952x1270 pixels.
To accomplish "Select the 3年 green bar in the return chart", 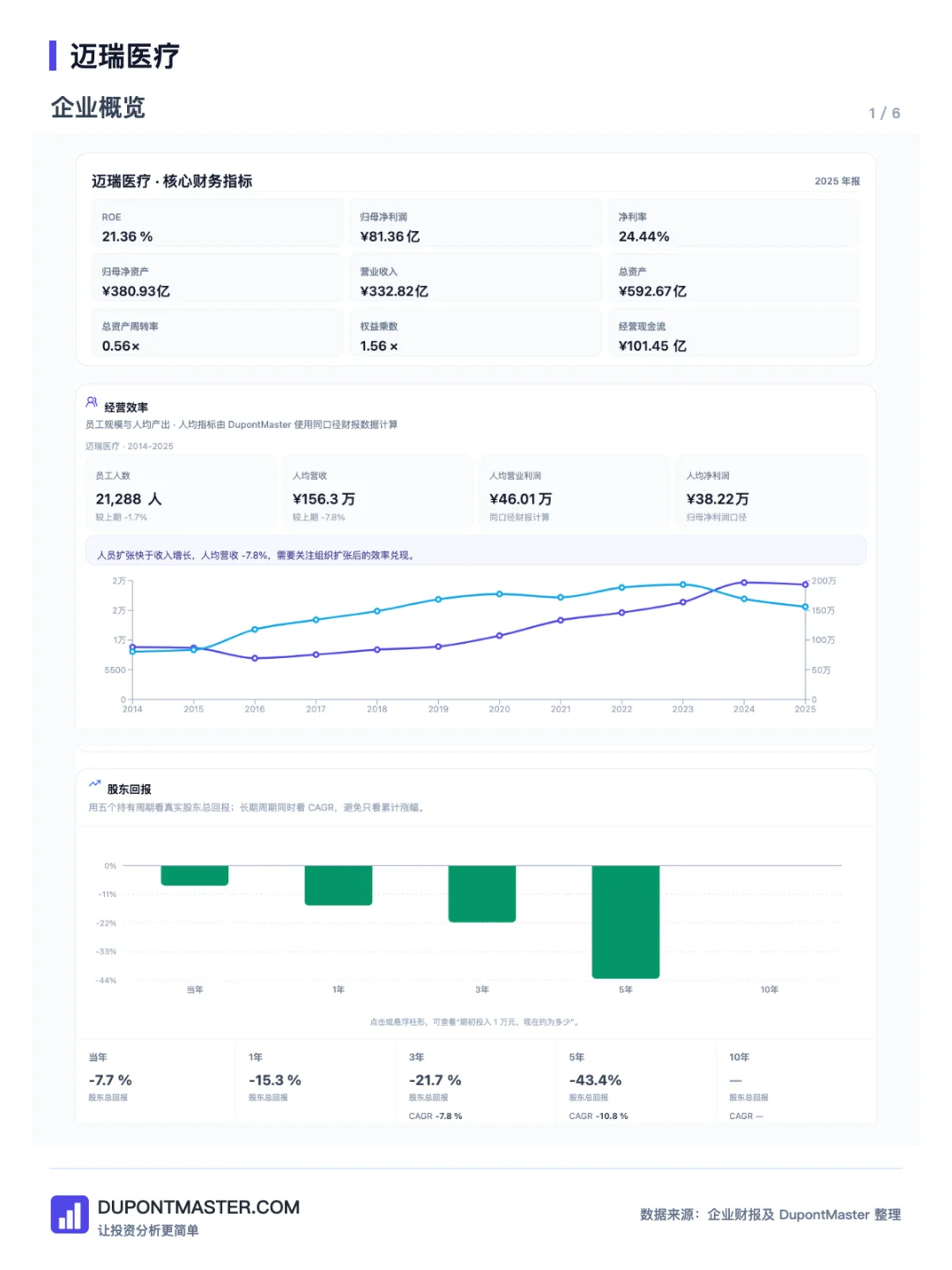I will click(482, 893).
